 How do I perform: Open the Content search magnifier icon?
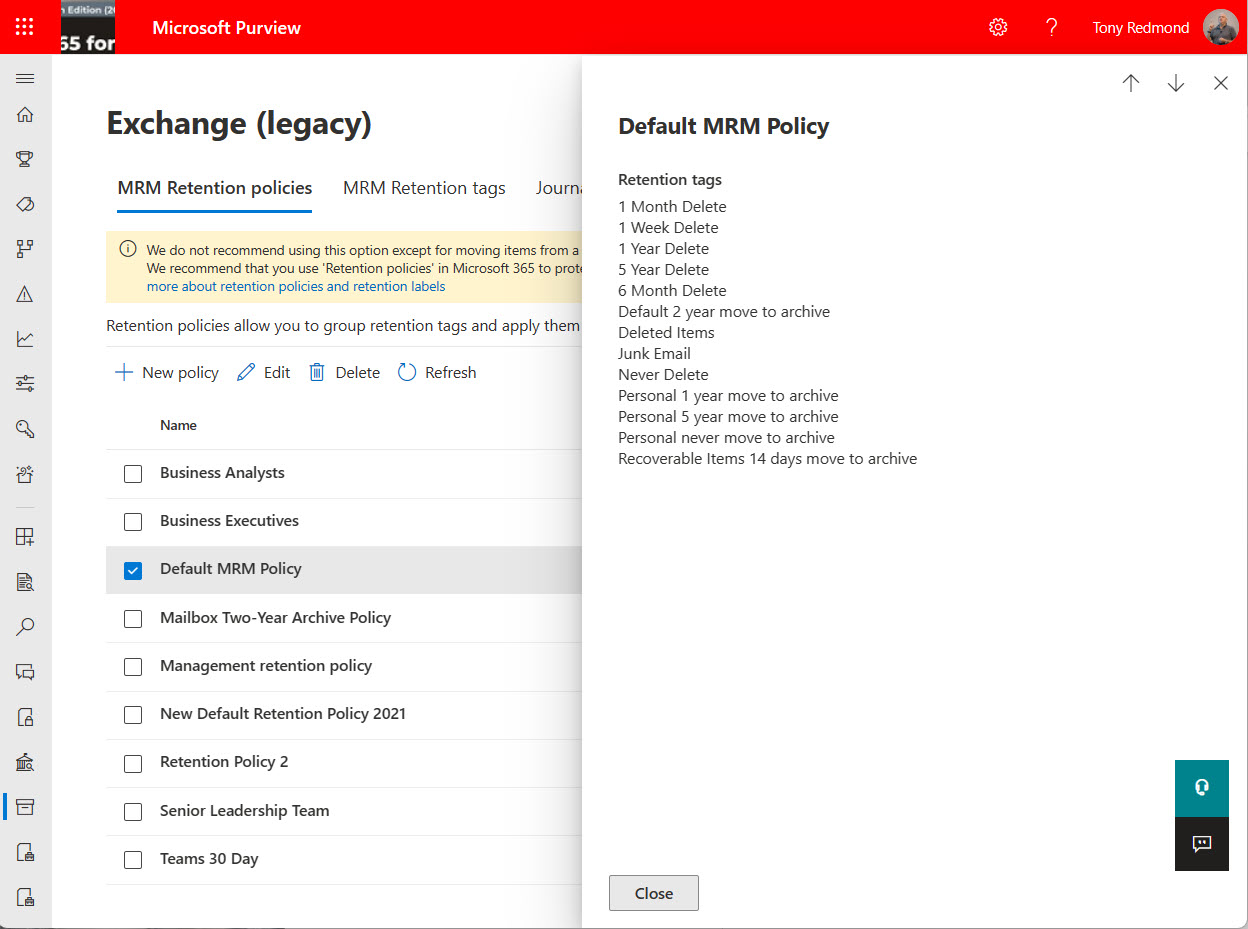(25, 627)
